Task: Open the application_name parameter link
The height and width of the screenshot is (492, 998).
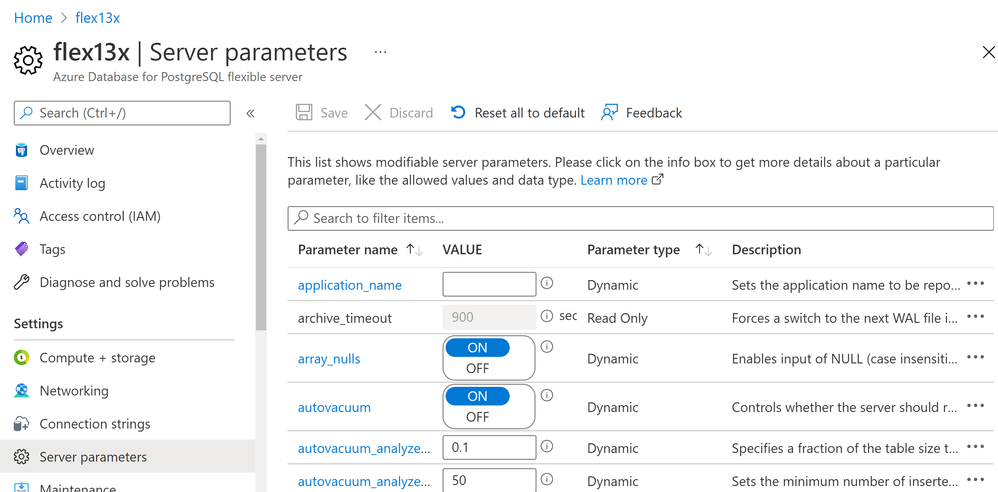Action: coord(349,285)
